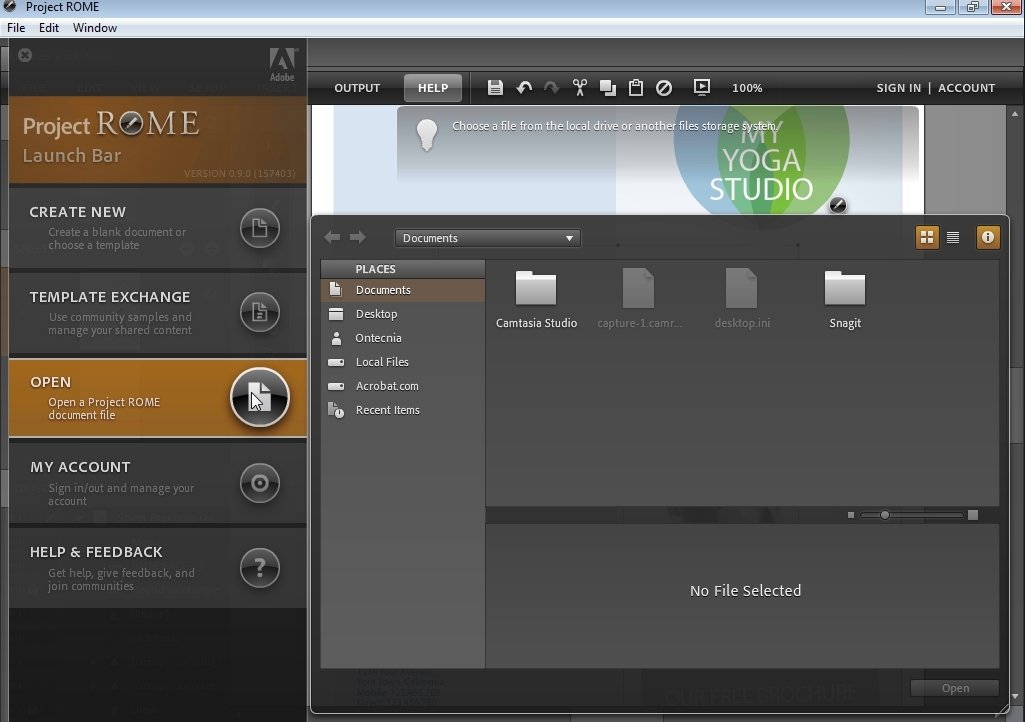Click the 100% zoom level
This screenshot has width=1025, height=722.
tap(747, 88)
